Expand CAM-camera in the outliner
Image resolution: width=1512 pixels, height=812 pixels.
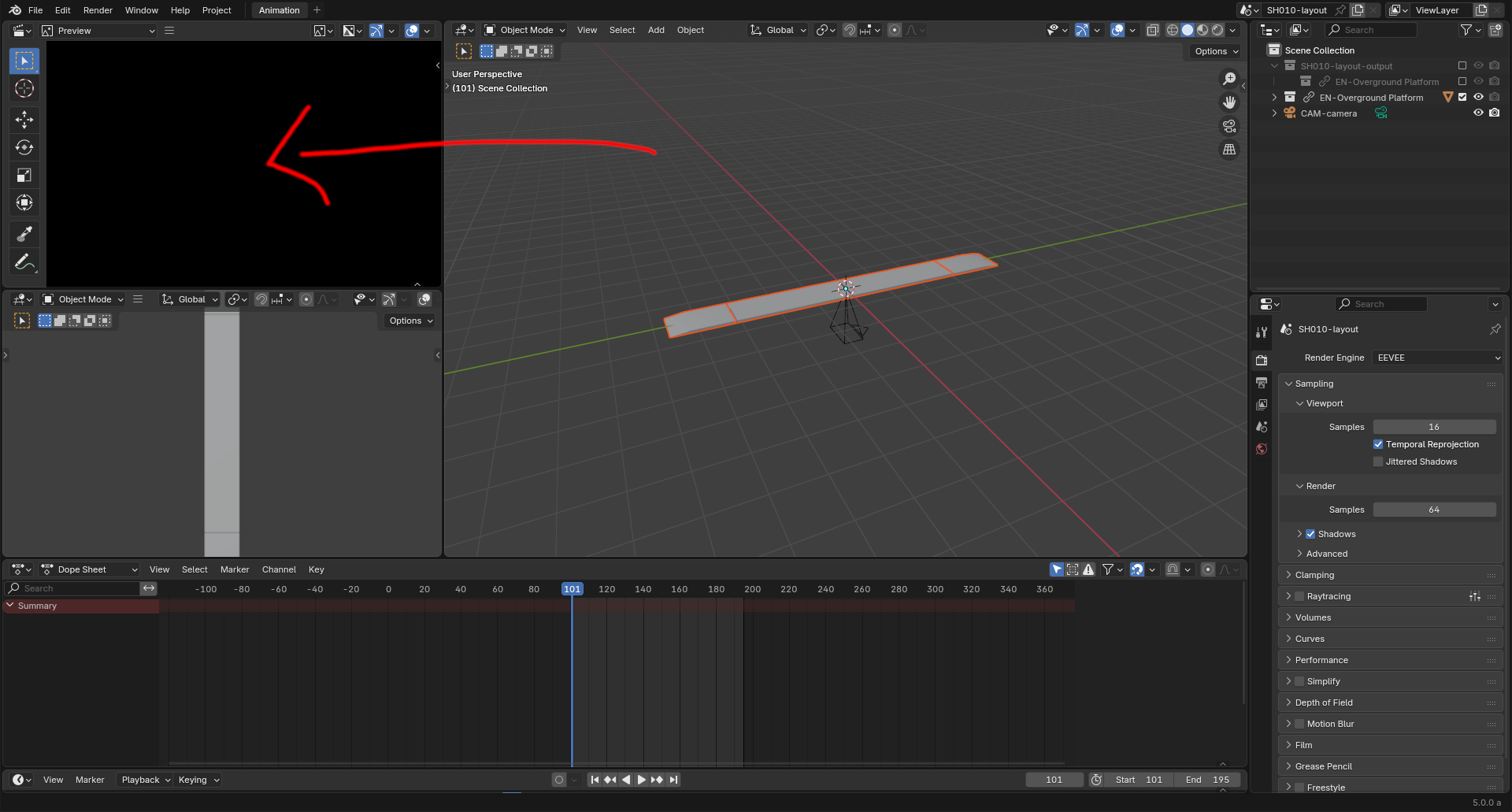pyautogui.click(x=1274, y=113)
